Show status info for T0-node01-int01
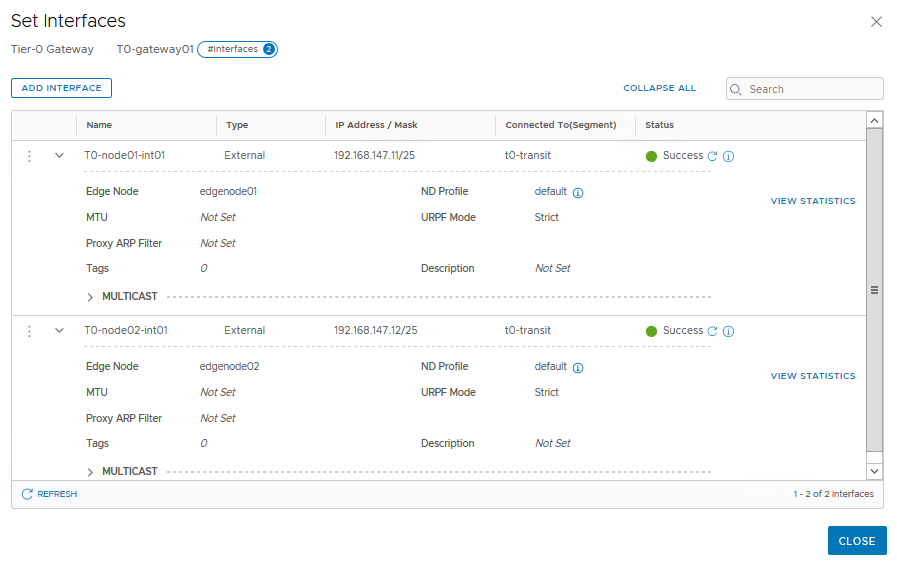 tap(729, 156)
